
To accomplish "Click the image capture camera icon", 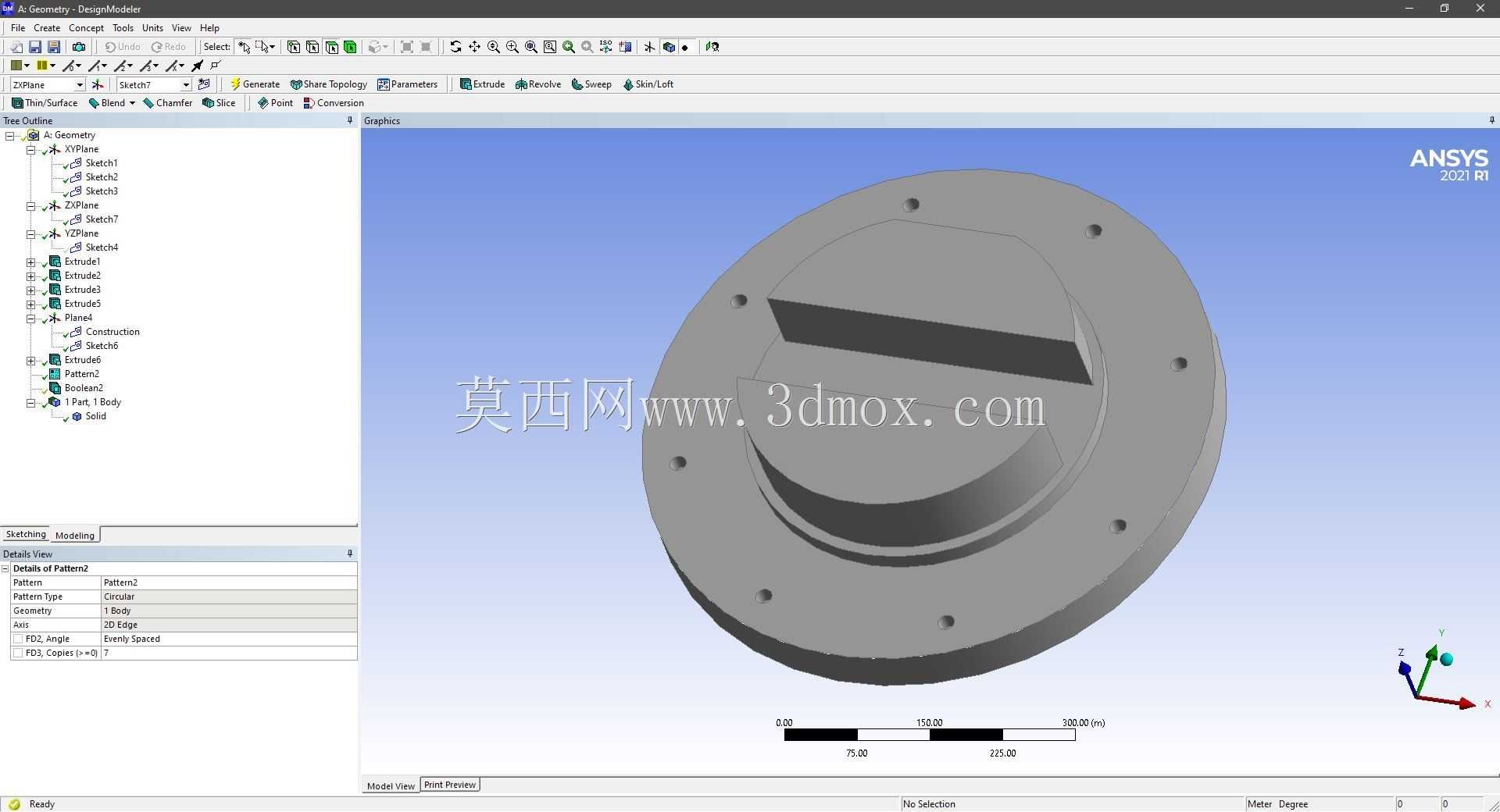I will point(78,47).
